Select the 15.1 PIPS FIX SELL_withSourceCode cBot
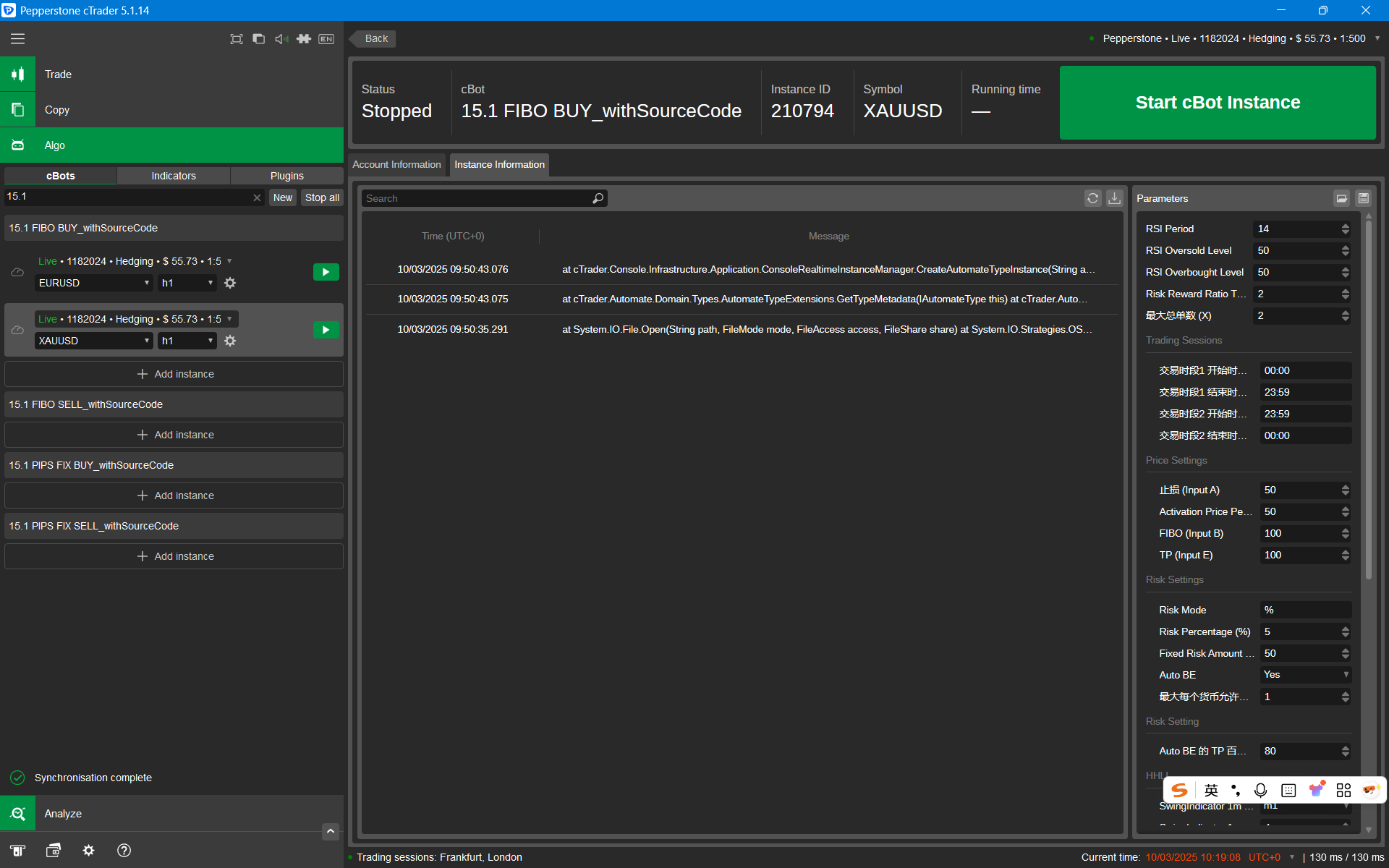1389x868 pixels. pos(174,526)
